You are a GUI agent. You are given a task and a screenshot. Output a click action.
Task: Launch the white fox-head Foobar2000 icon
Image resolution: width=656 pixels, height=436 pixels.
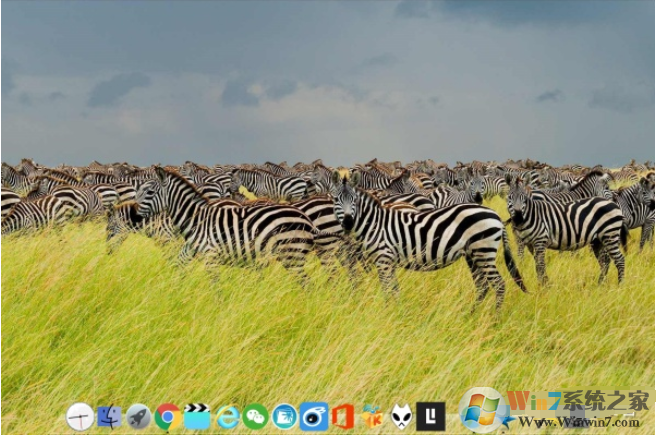click(401, 417)
